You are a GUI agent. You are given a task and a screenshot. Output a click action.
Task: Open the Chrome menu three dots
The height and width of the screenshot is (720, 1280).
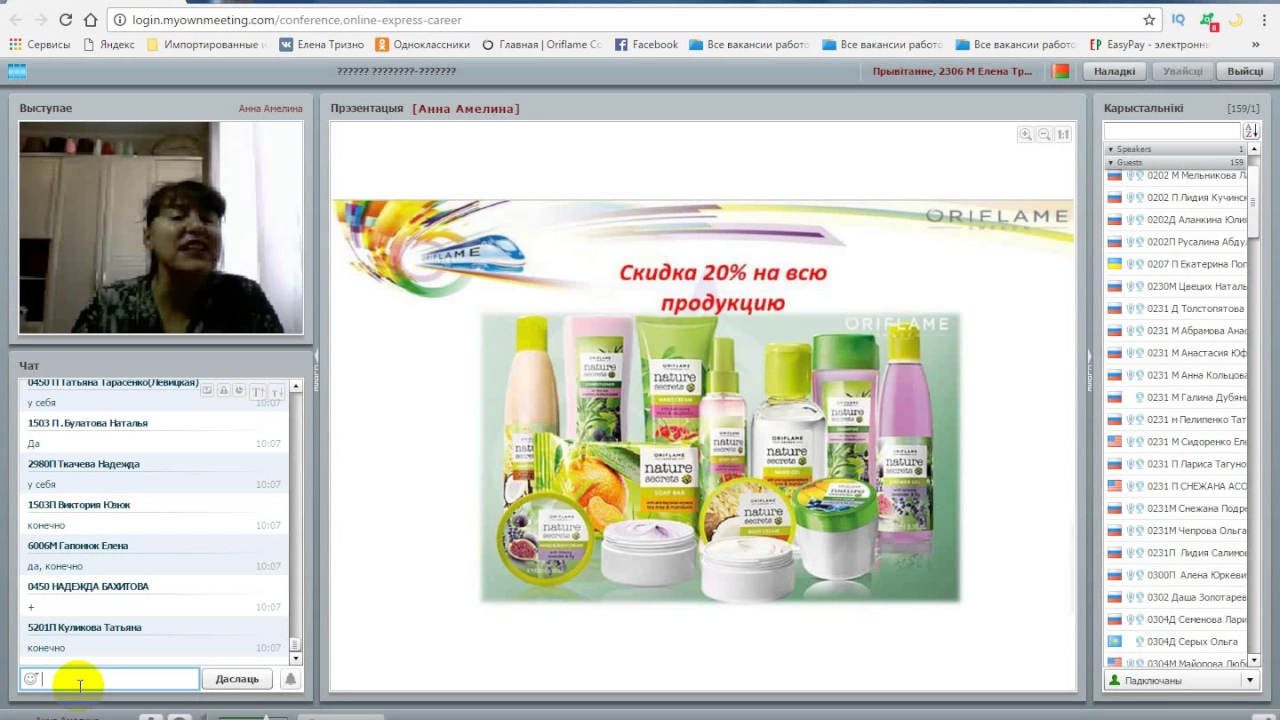pos(1265,19)
